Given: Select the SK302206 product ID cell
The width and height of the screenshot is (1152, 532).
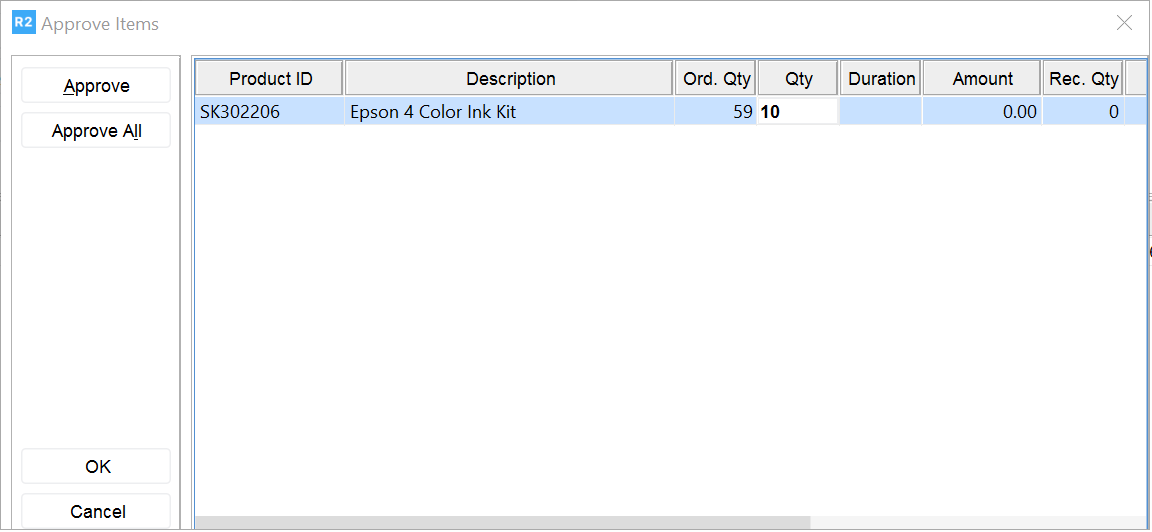Looking at the screenshot, I should tap(269, 112).
